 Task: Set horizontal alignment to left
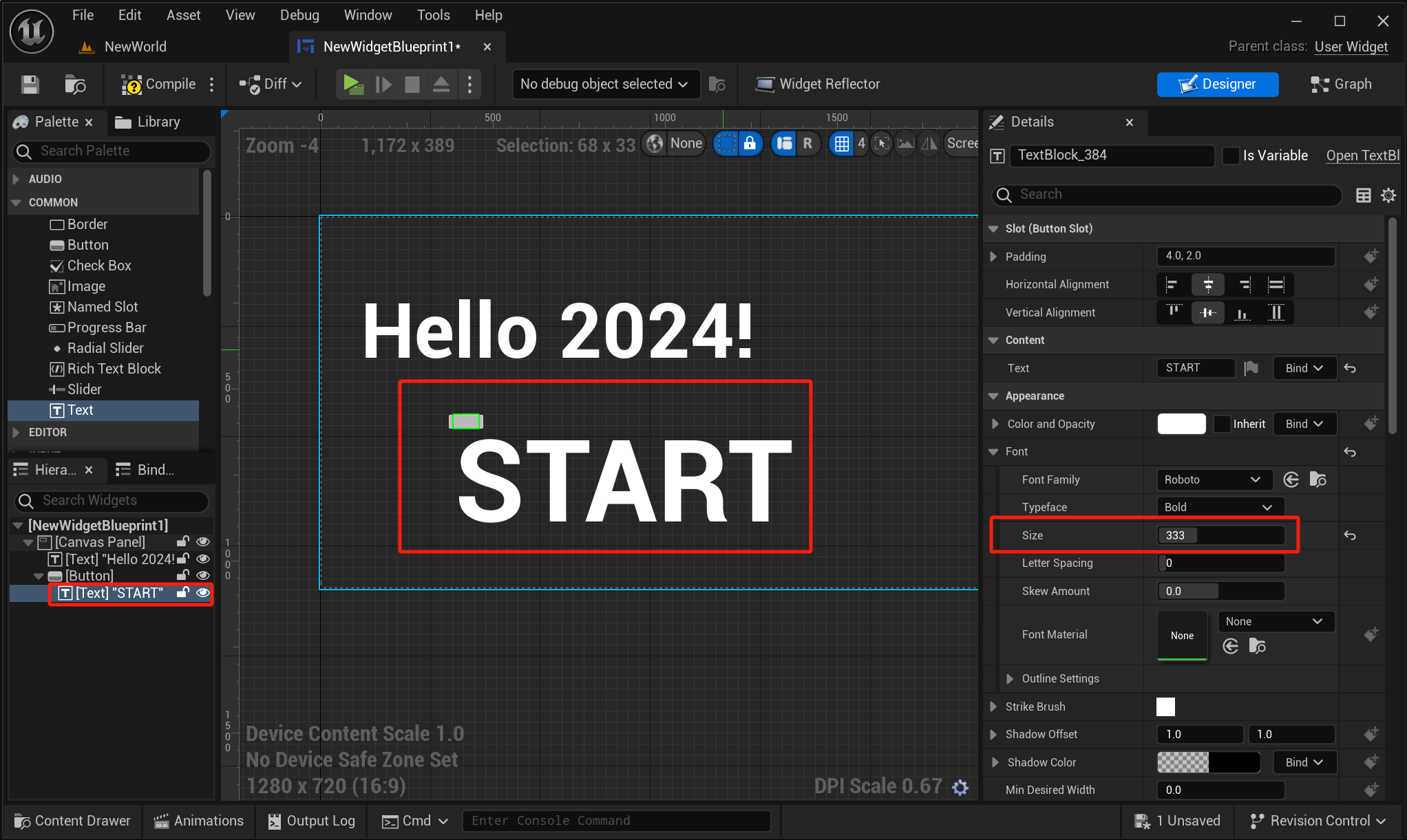(x=1172, y=284)
